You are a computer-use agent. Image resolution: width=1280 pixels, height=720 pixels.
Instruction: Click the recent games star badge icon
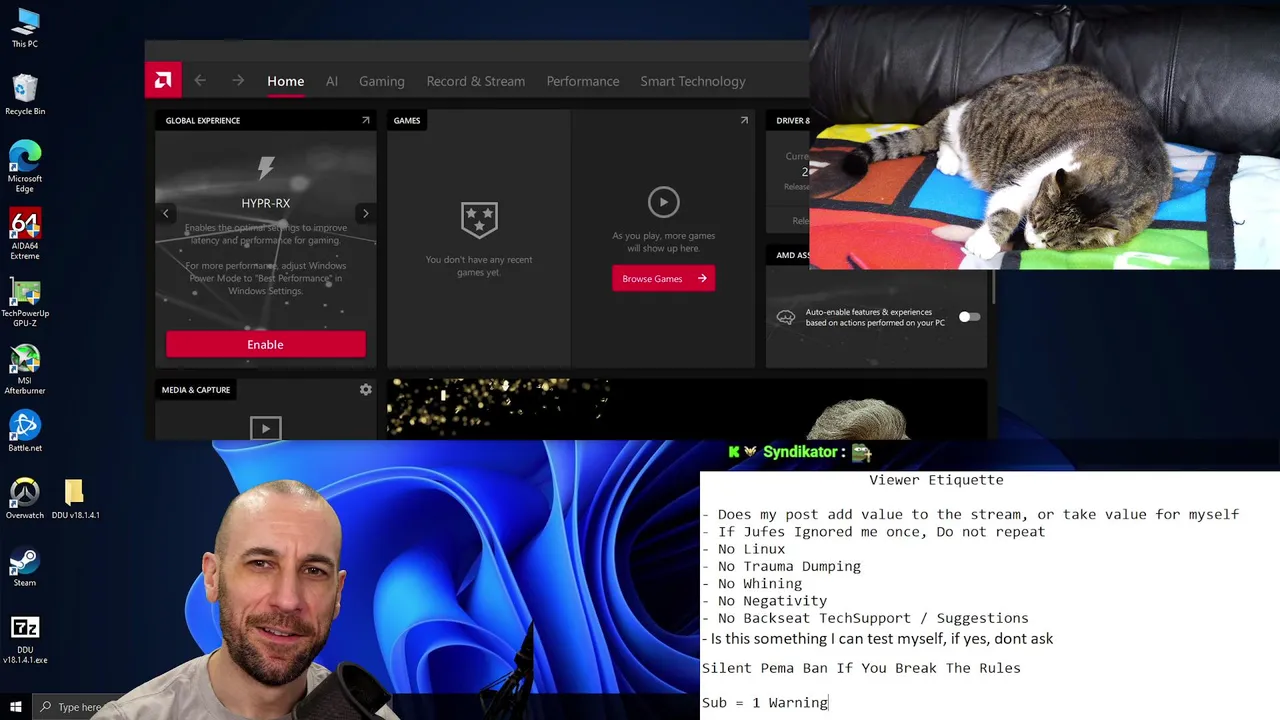point(479,219)
